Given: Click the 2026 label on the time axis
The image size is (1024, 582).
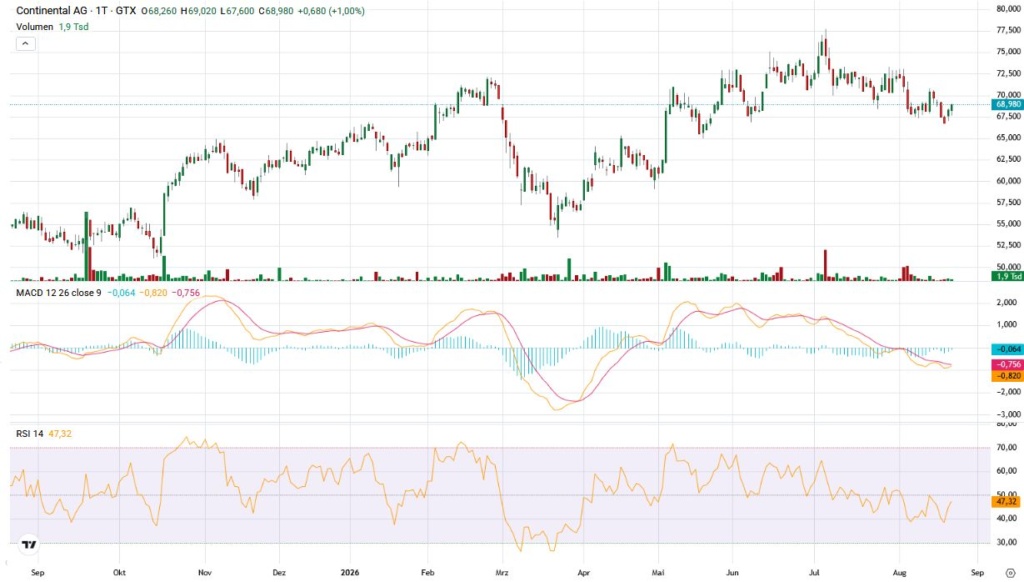Looking at the screenshot, I should pos(350,572).
